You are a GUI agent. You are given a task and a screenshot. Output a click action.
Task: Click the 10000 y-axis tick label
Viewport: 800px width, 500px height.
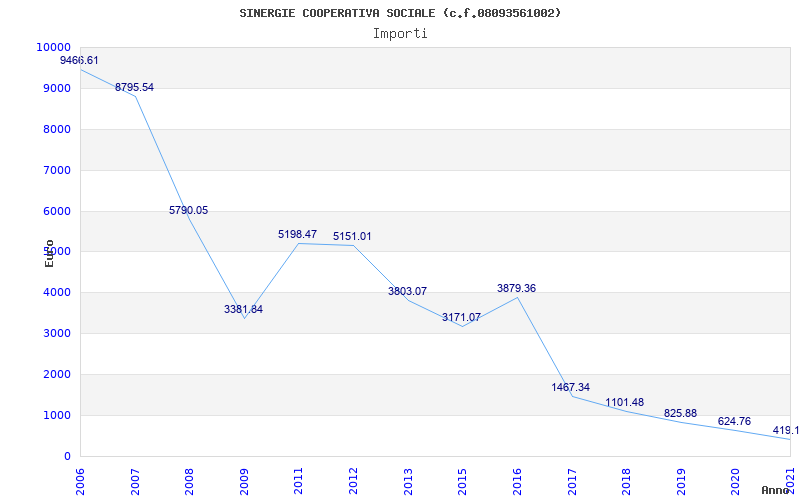coord(53,48)
